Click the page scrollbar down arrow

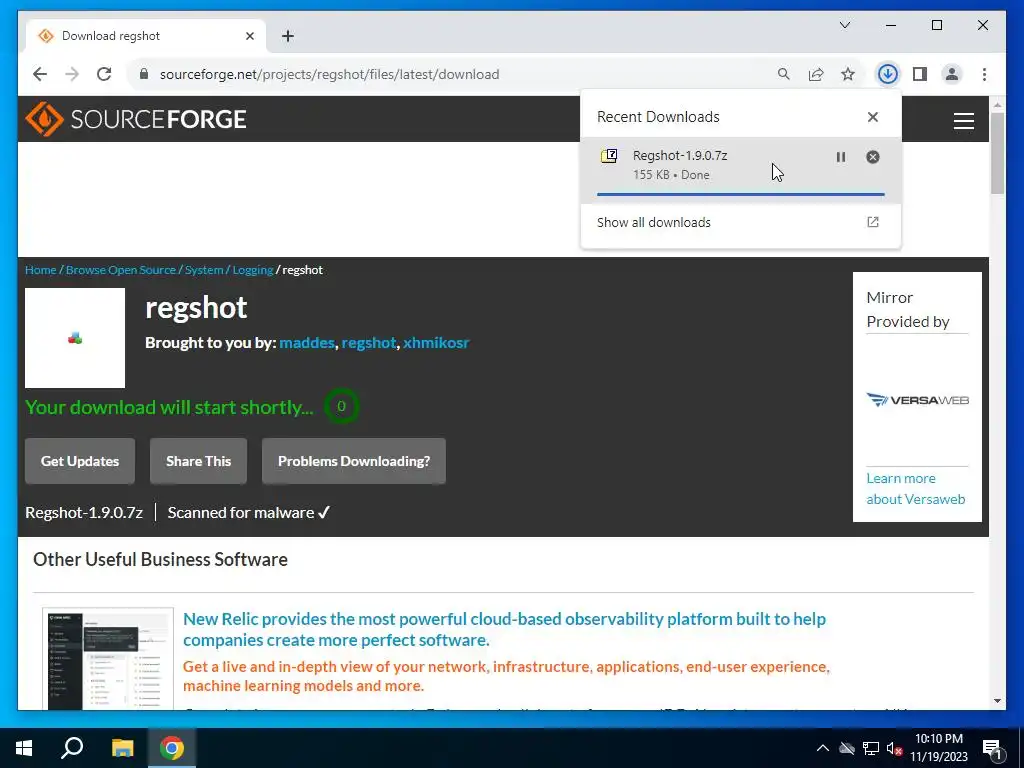click(997, 701)
